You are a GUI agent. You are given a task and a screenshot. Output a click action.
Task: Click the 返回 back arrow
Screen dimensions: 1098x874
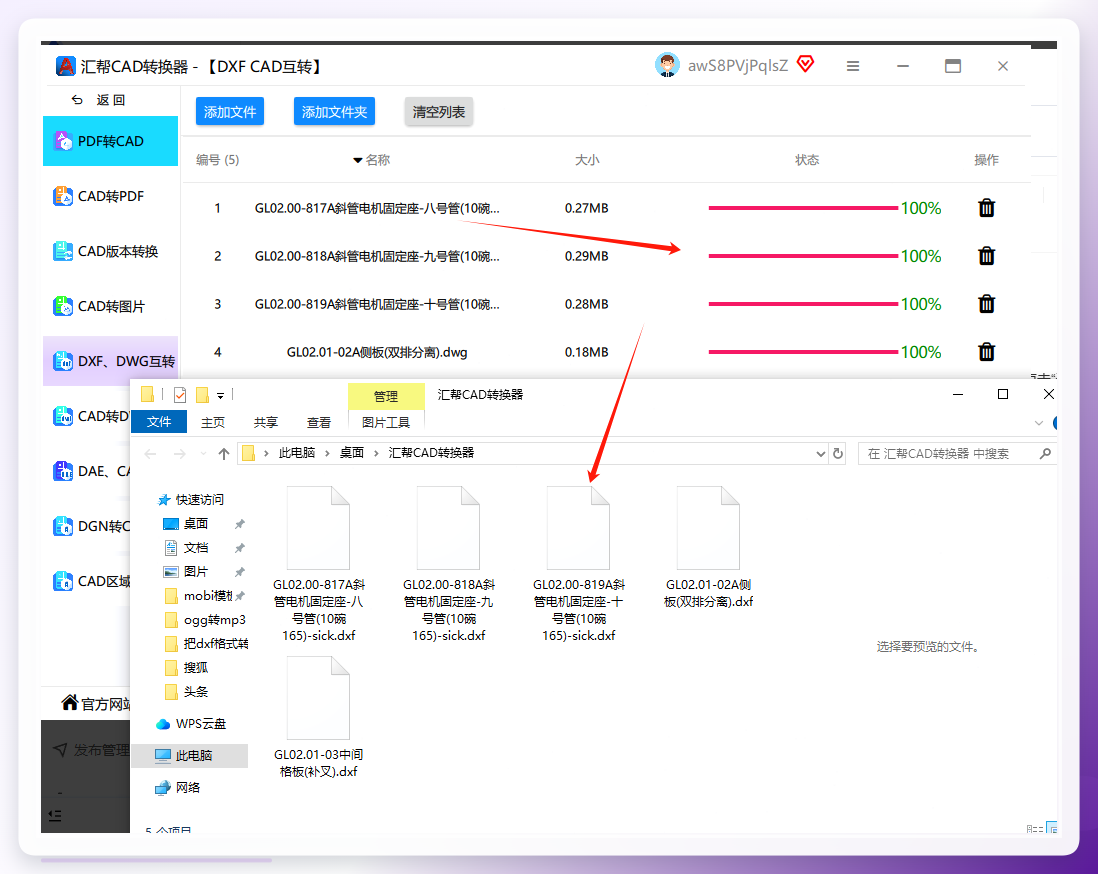[77, 100]
